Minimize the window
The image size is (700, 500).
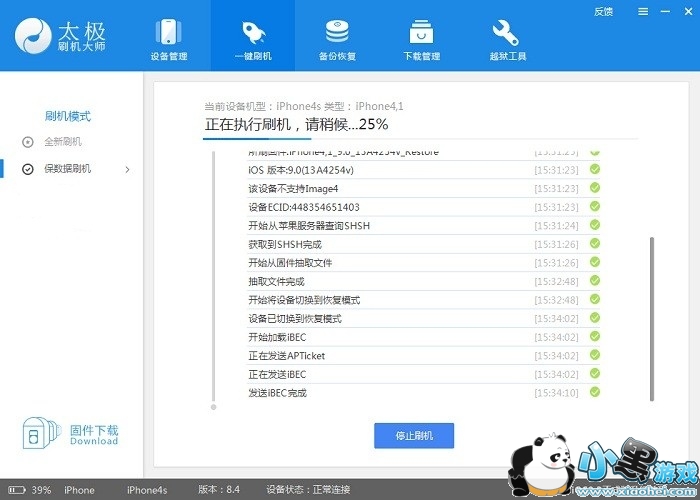coord(665,12)
